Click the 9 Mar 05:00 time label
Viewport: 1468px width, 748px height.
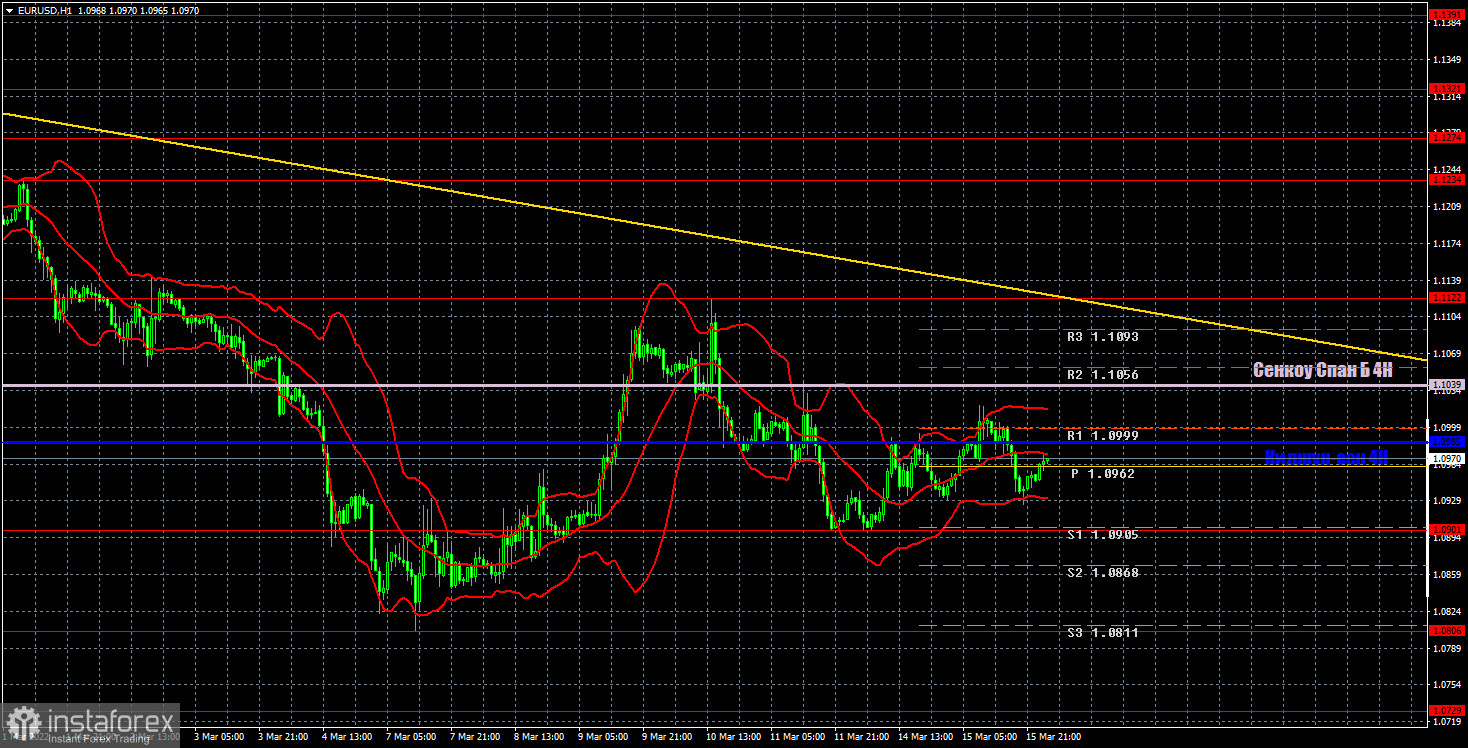coord(603,737)
